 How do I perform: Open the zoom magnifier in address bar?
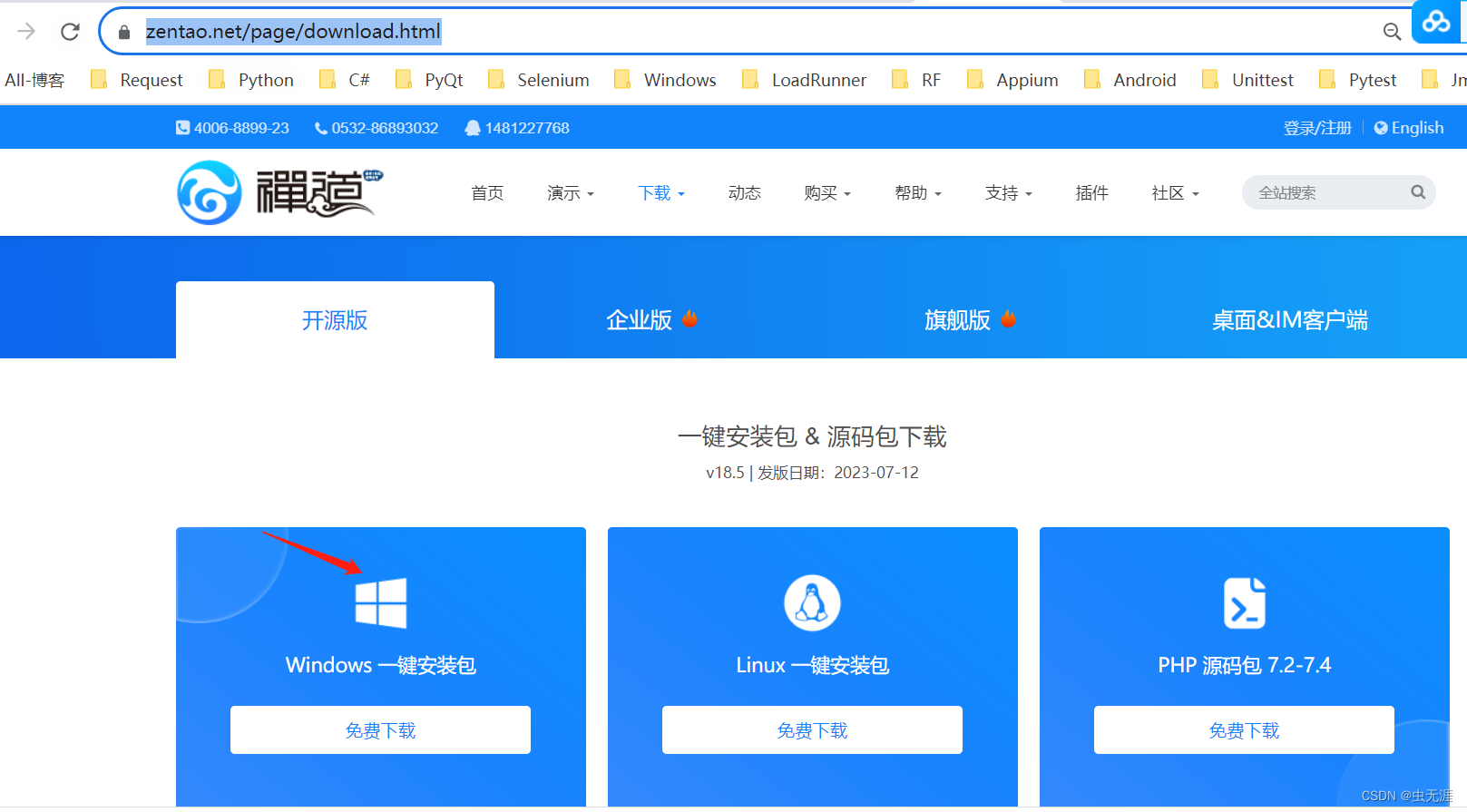(1392, 32)
